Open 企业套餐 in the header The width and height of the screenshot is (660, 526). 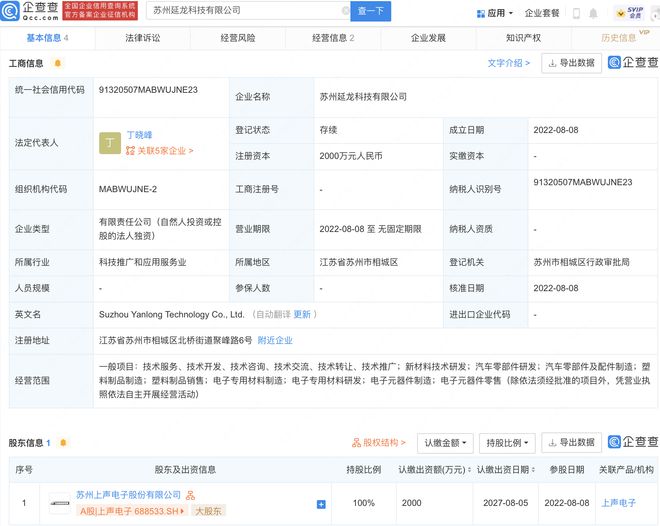(541, 13)
